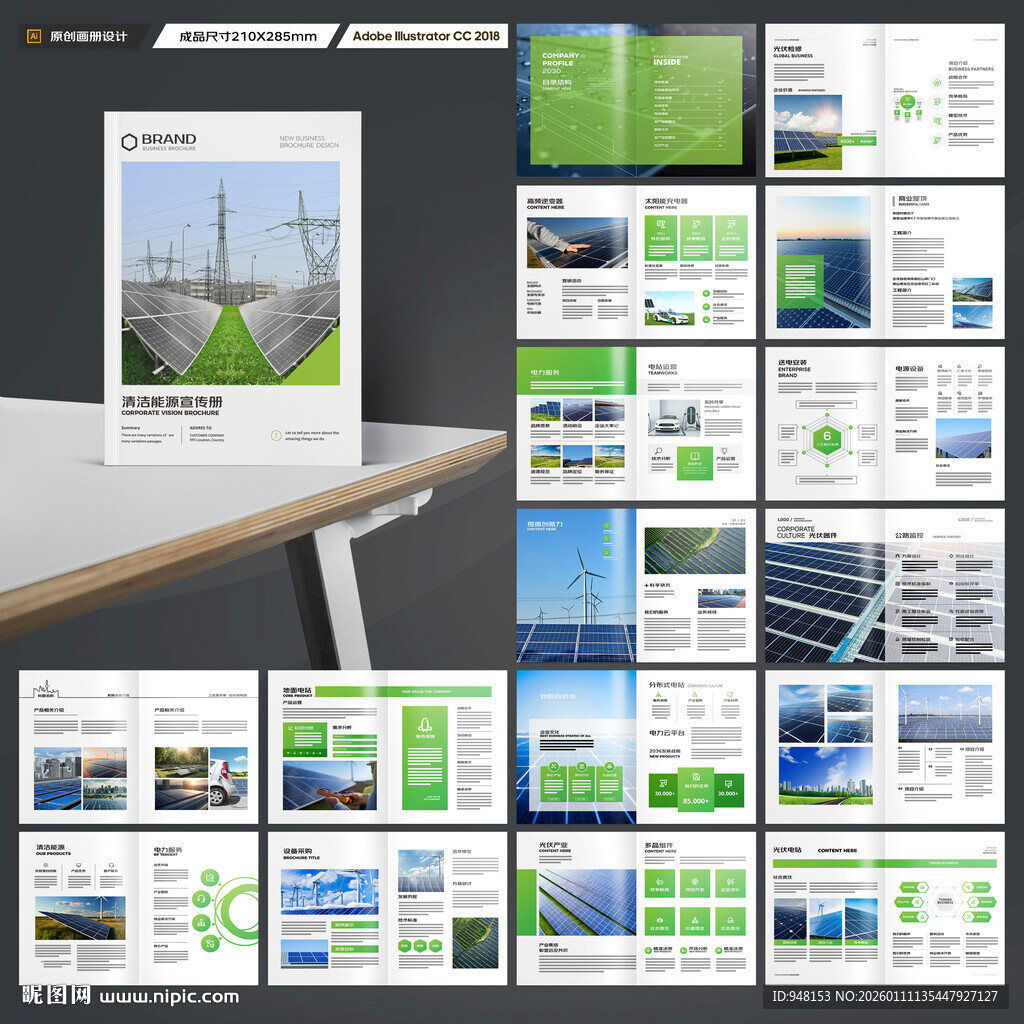Click the '电力云平台' heading
Image resolution: width=1024 pixels, height=1024 pixels.
click(667, 733)
